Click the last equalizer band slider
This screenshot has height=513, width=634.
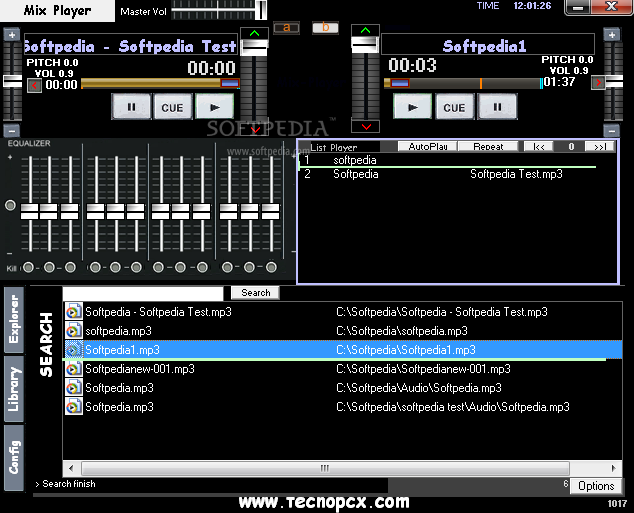(x=271, y=211)
